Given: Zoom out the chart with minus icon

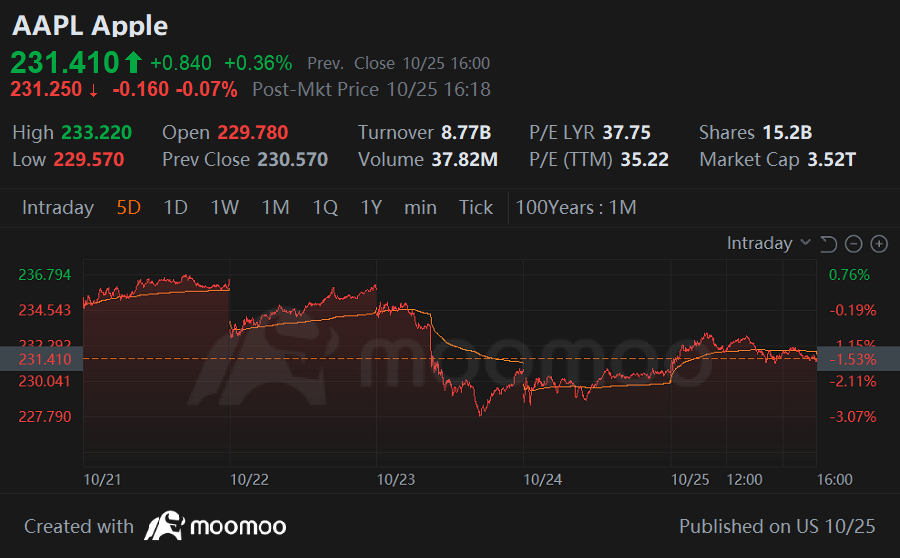Looking at the screenshot, I should [x=854, y=244].
